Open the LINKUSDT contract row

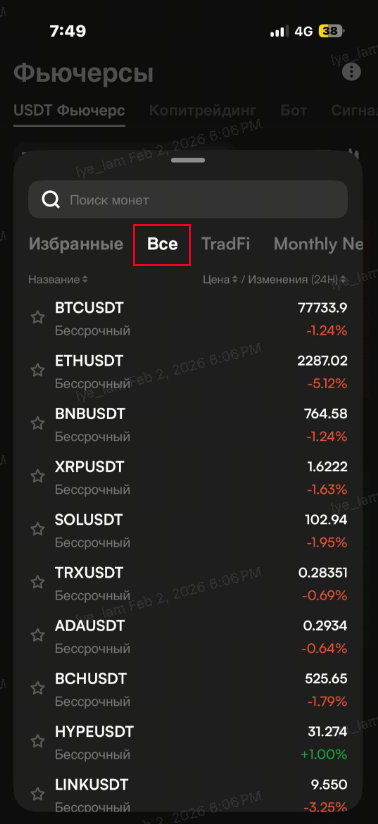[188, 795]
